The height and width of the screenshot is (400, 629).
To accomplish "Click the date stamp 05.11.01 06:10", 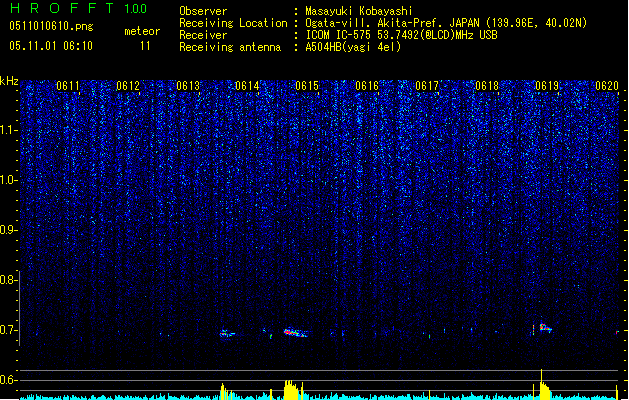I will coord(51,46).
